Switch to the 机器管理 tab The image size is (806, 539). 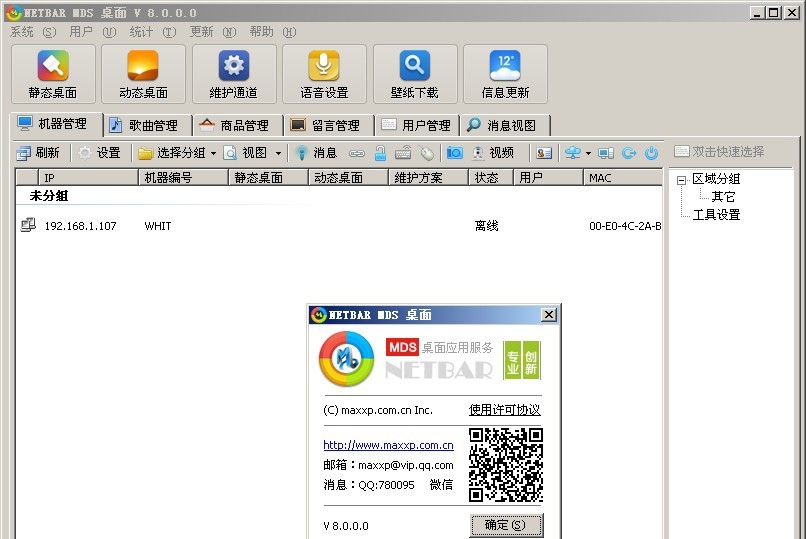pos(57,124)
